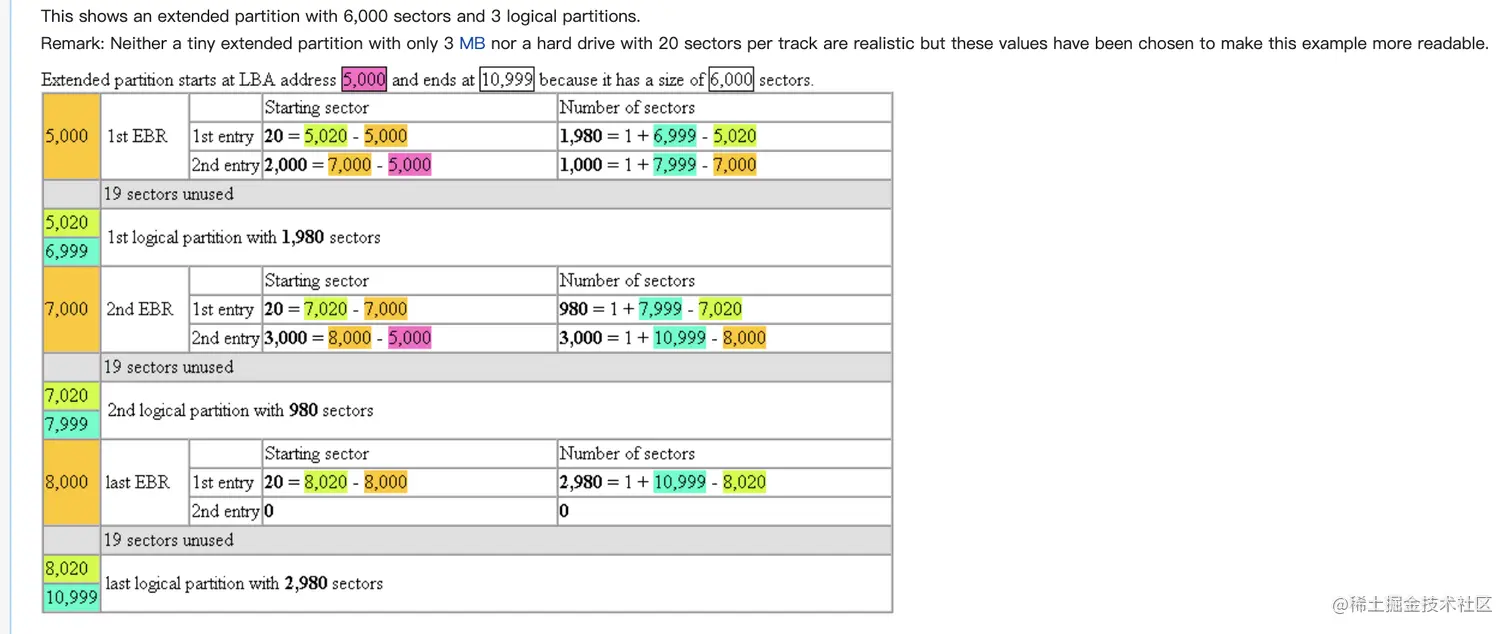Click 2nd entry label in last EBR block

point(225,511)
